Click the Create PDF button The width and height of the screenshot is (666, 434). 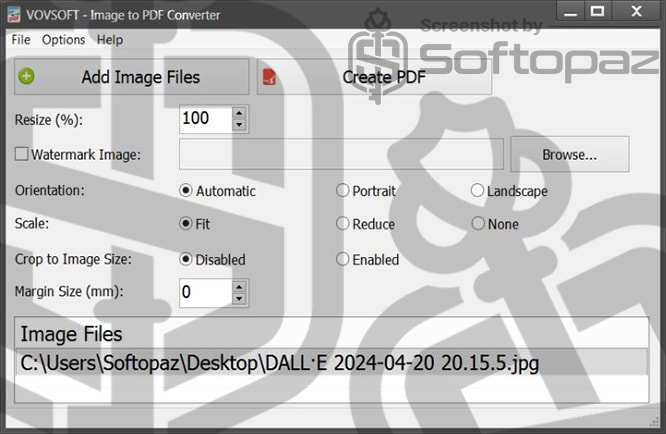point(374,77)
